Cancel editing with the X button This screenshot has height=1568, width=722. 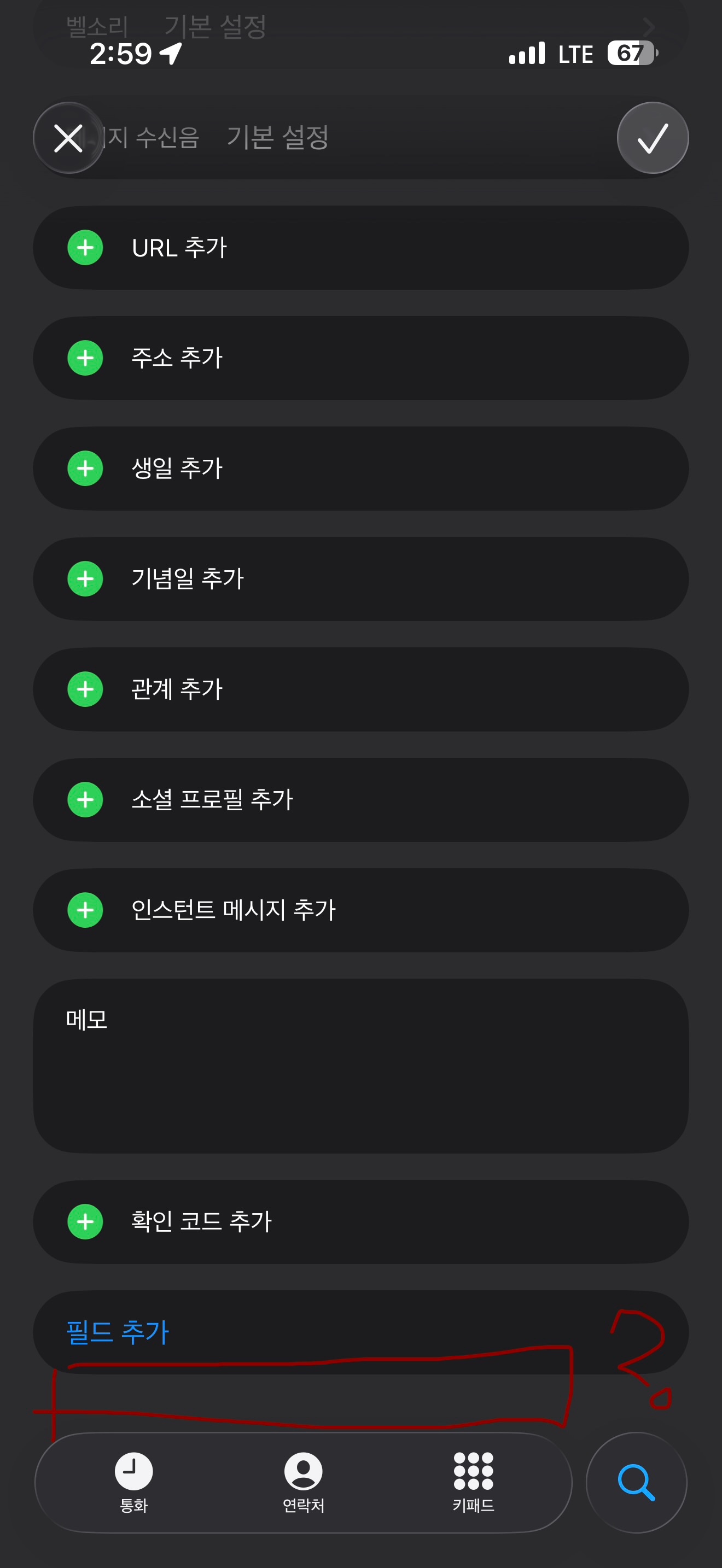[68, 138]
